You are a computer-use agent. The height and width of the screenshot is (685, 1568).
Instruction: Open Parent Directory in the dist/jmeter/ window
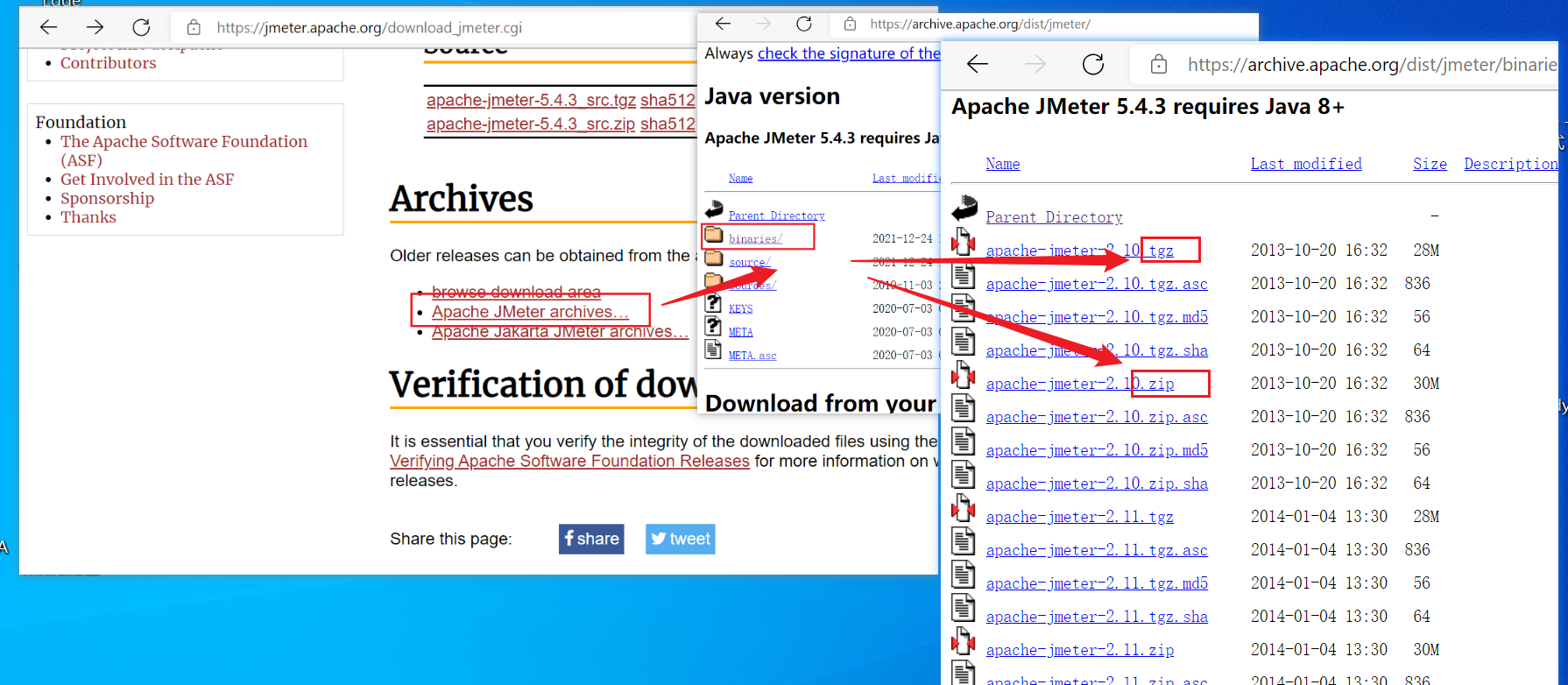point(776,215)
